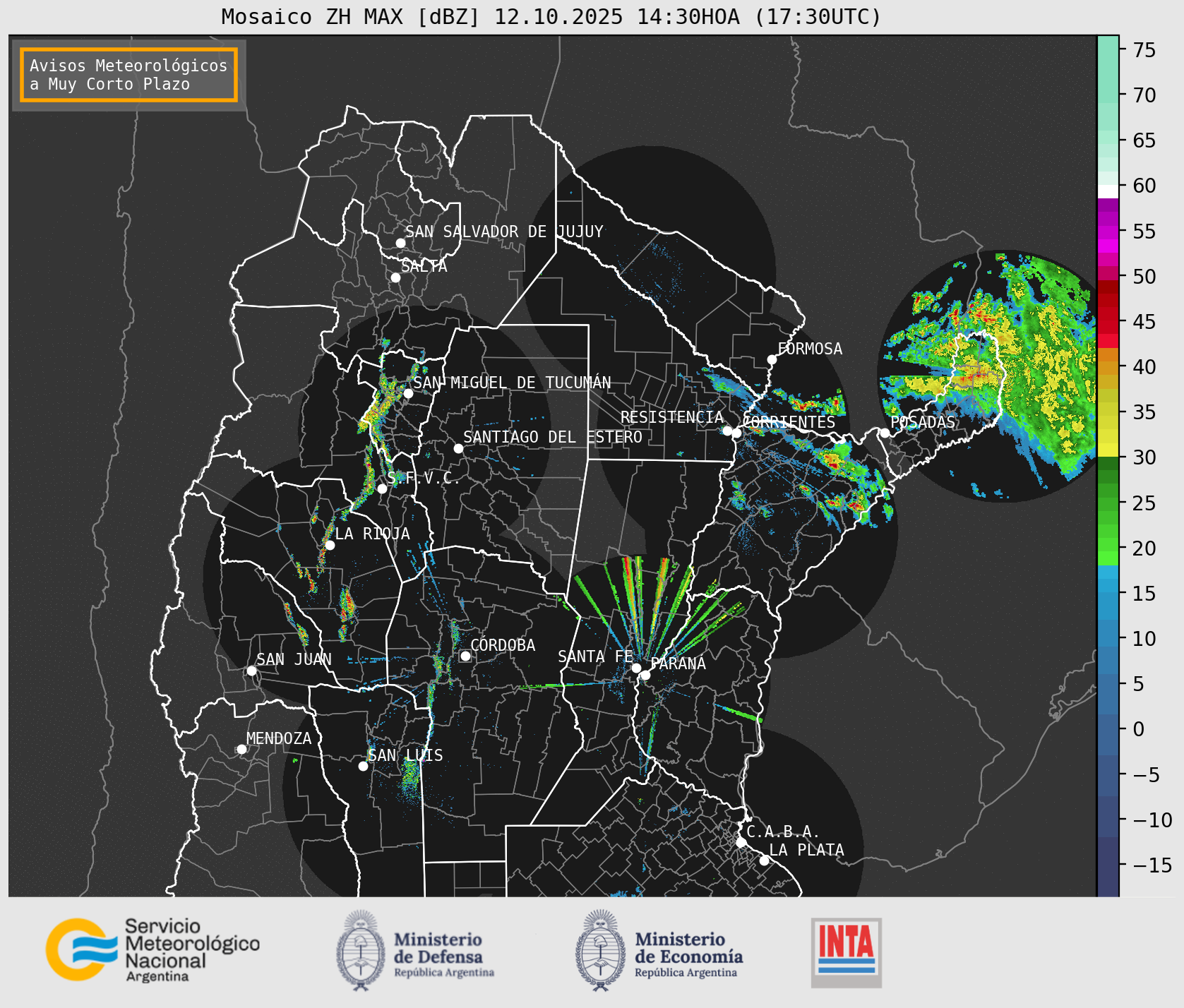Click the FORMOSA label text
This screenshot has height=1008, width=1184.
[x=810, y=349]
